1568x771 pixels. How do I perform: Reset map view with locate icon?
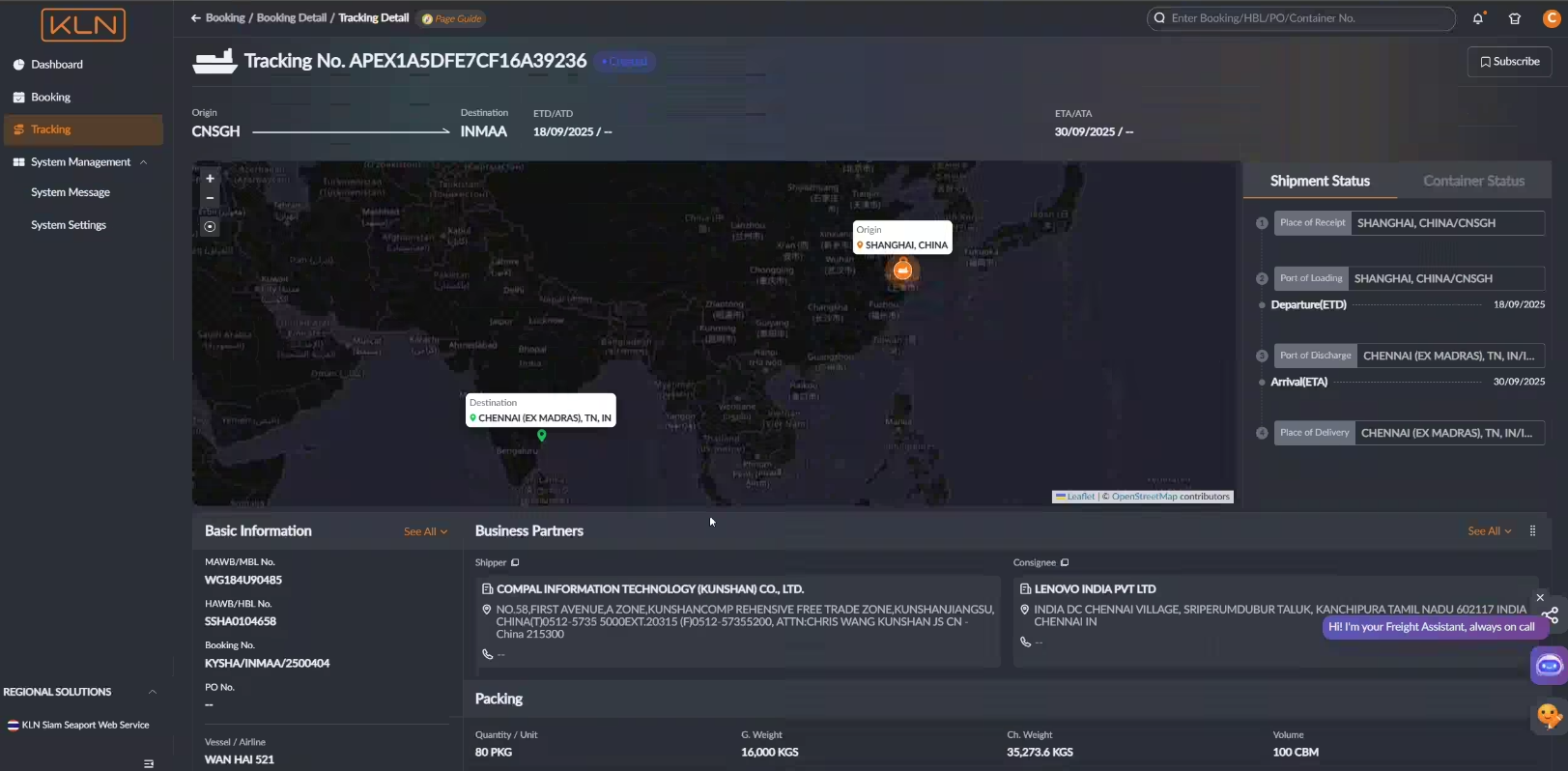(x=210, y=227)
